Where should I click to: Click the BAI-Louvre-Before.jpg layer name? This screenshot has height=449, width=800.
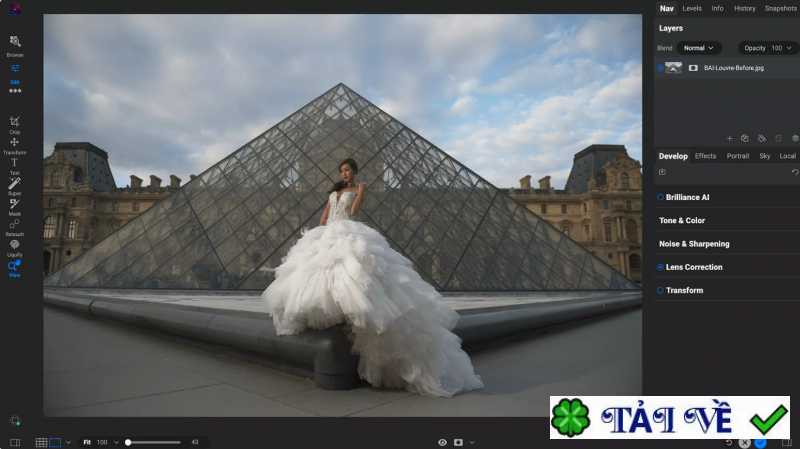[x=734, y=68]
